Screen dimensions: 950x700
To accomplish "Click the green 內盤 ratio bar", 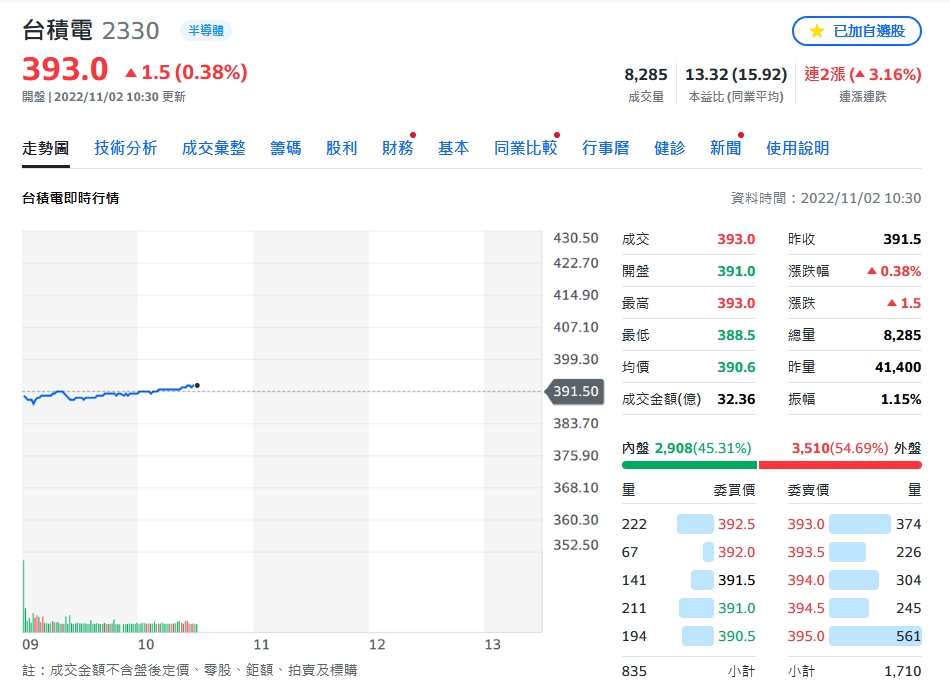I will pyautogui.click(x=689, y=465).
